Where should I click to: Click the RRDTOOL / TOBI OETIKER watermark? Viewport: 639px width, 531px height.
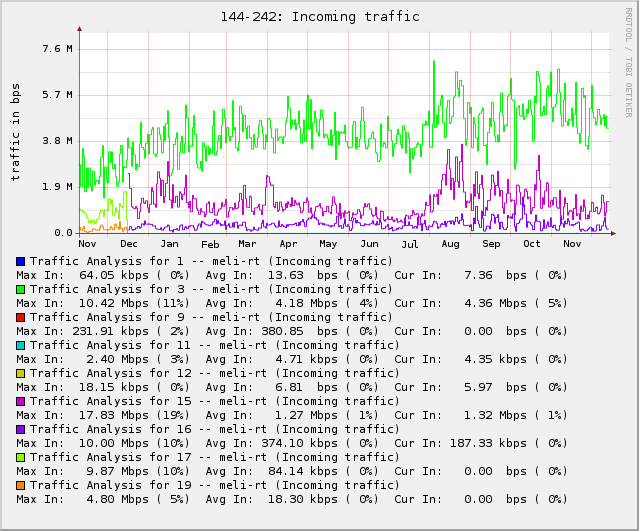[x=628, y=62]
